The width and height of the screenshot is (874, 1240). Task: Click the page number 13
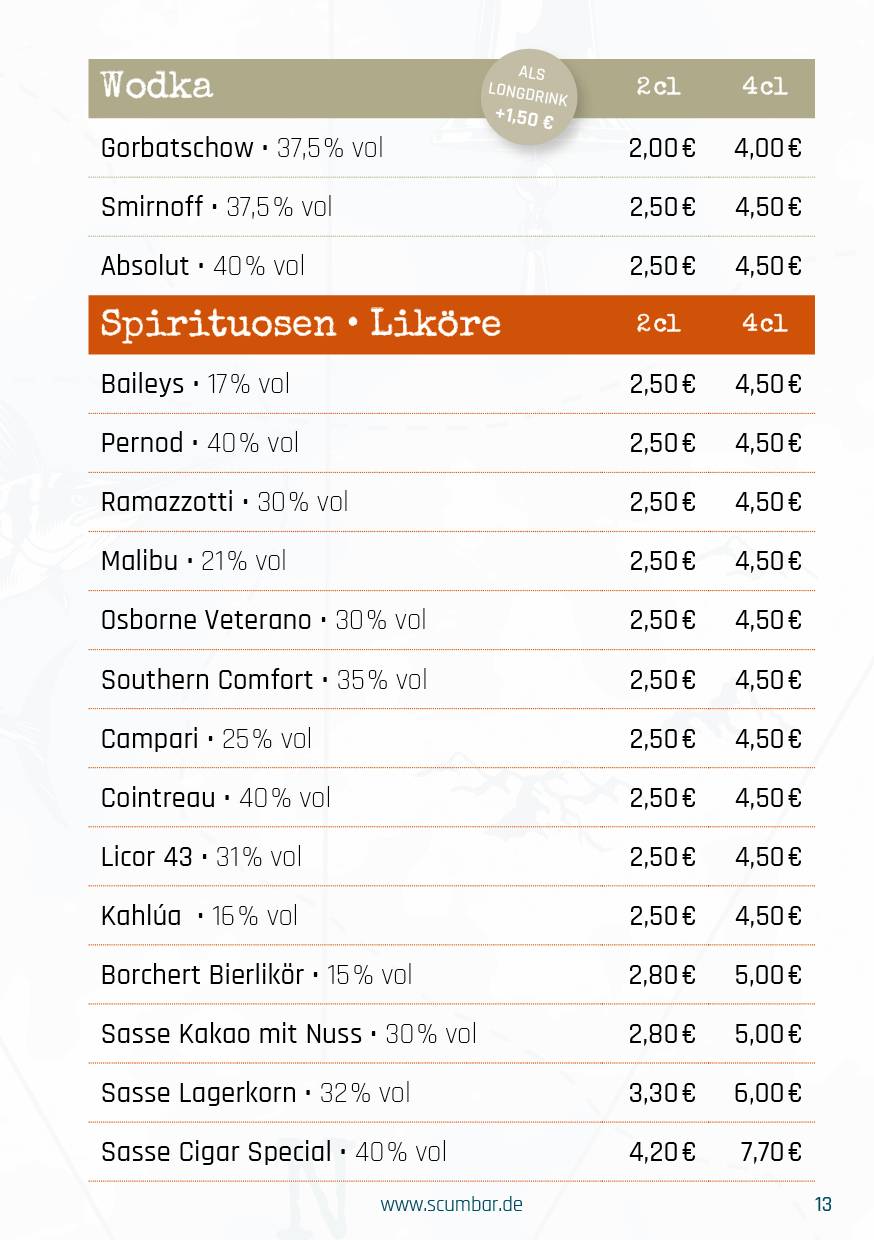[x=823, y=1204]
